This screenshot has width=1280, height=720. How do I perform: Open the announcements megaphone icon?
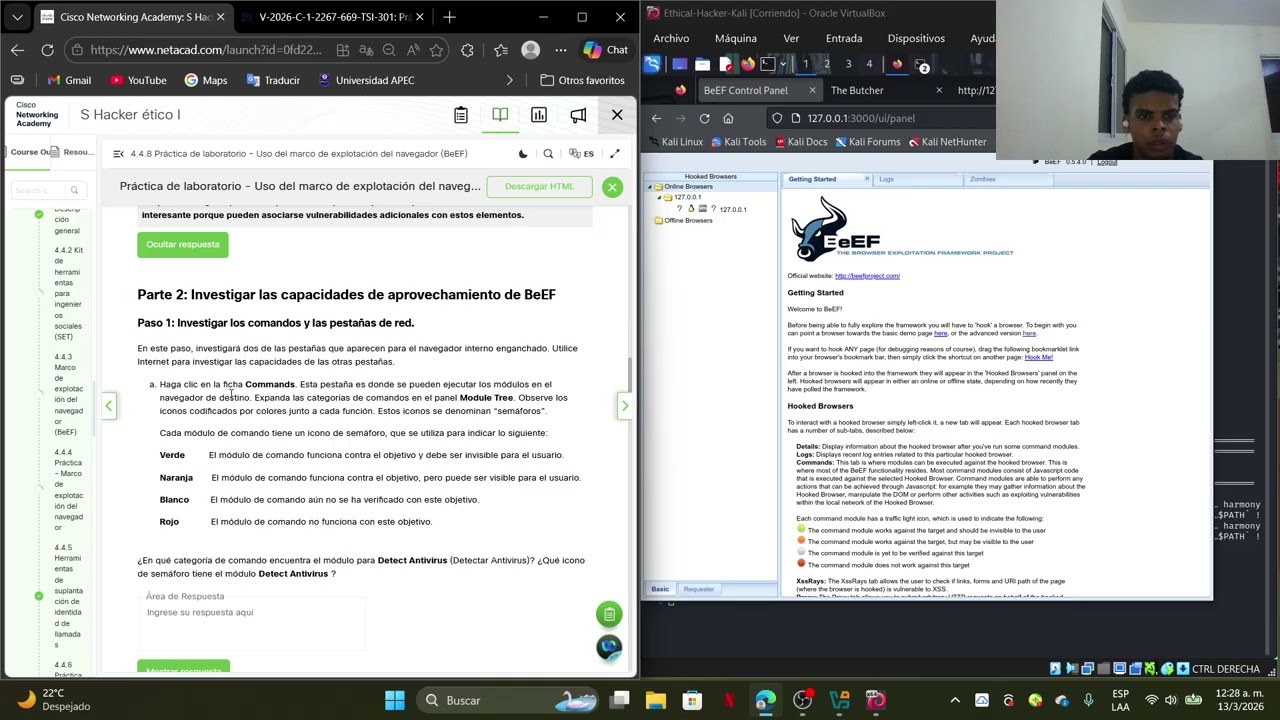tap(578, 115)
